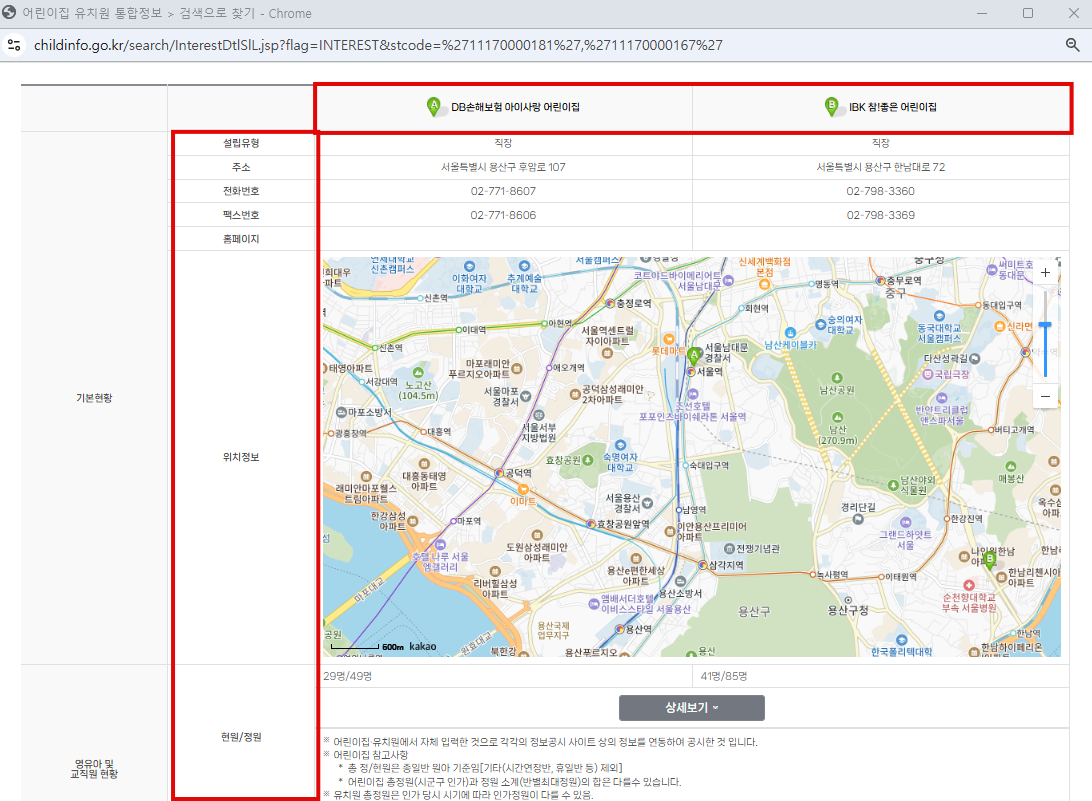Call link 02-771-8607 for DB손해보험 어린이집

point(502,190)
